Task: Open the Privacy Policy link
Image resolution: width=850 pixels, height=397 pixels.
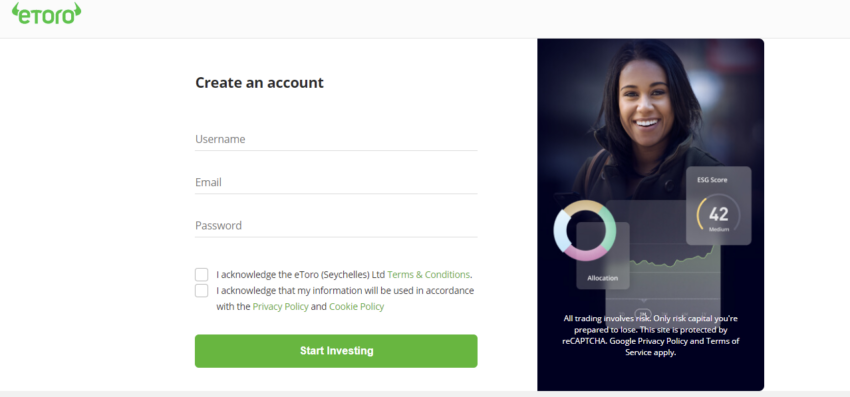Action: pos(280,306)
